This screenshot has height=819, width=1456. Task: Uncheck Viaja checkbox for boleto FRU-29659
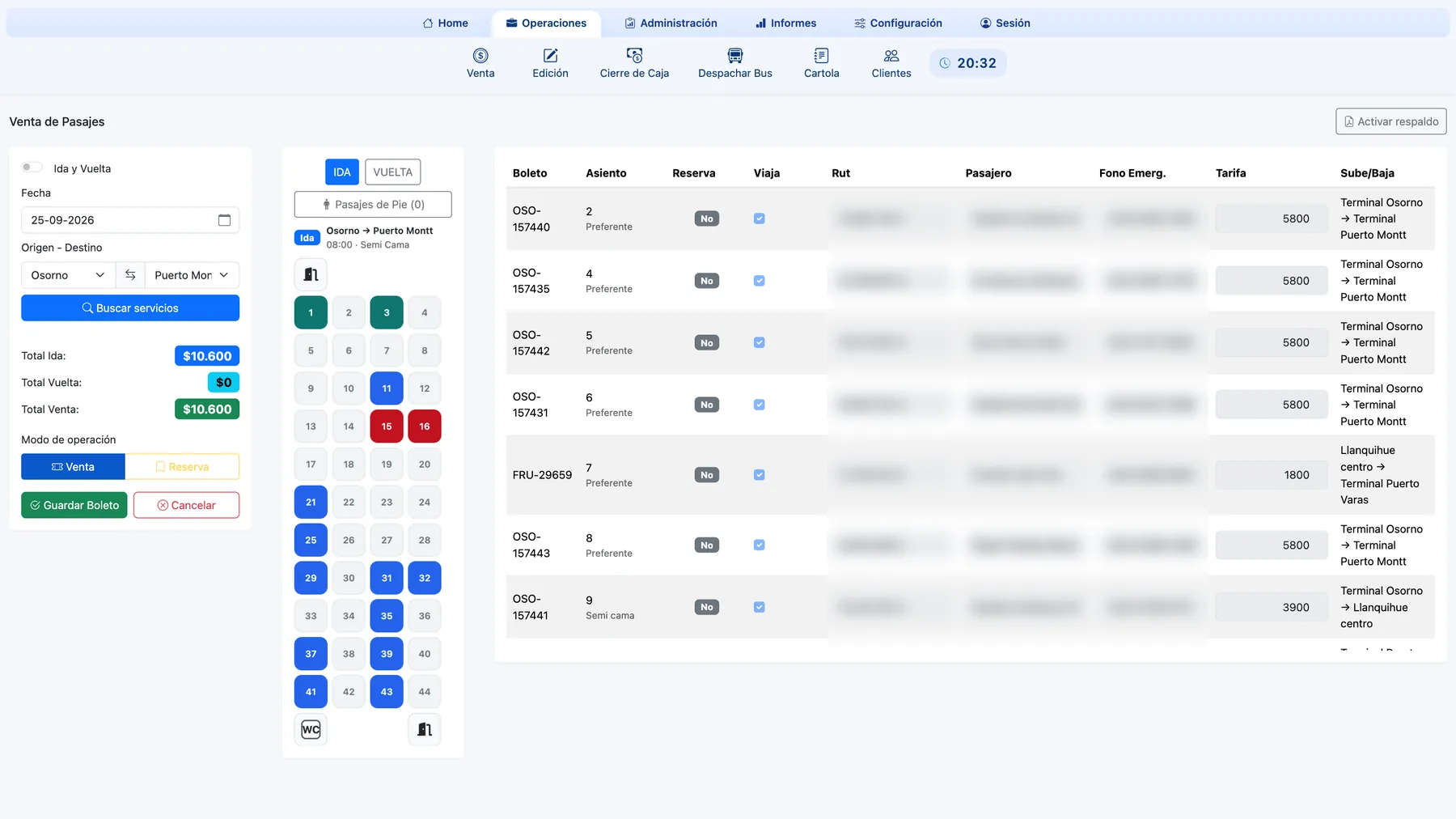click(759, 475)
